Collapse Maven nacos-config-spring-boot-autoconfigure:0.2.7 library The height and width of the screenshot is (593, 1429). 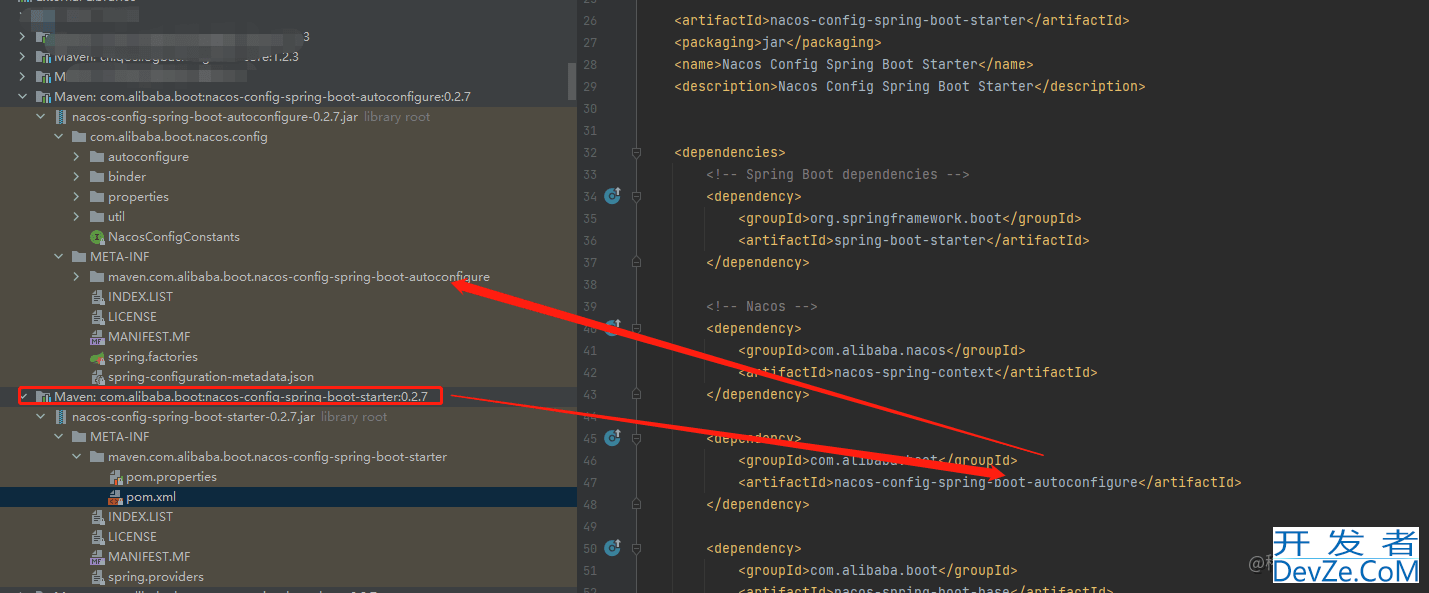tap(22, 97)
